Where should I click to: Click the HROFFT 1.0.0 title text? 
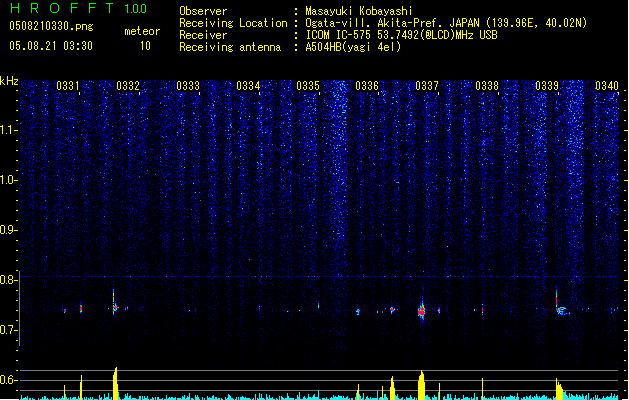(79, 8)
